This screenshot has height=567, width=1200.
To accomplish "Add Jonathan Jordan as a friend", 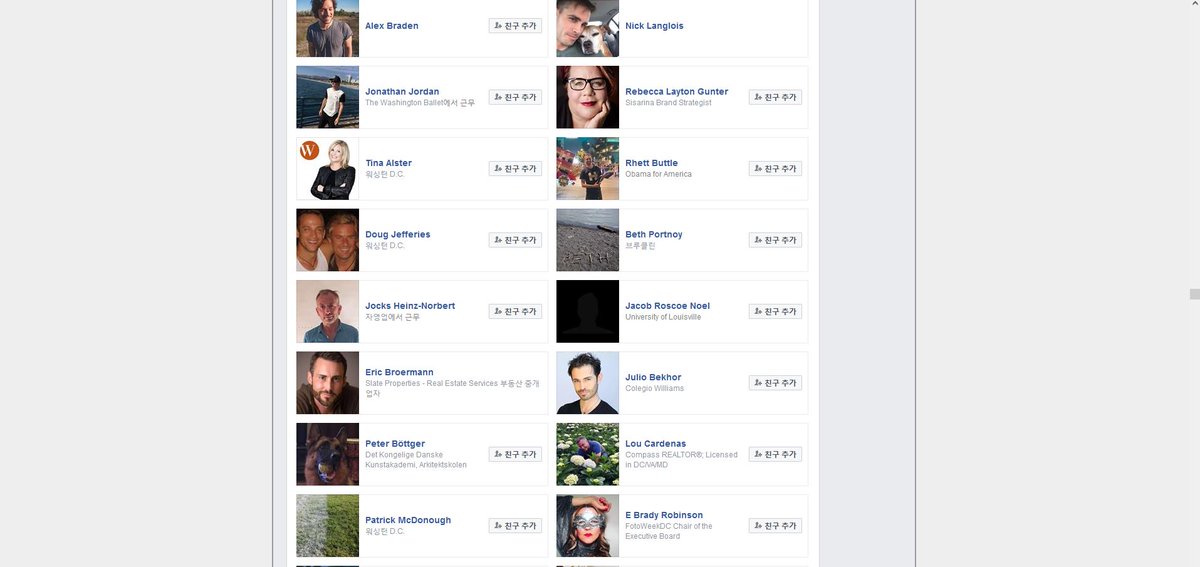I will [515, 97].
